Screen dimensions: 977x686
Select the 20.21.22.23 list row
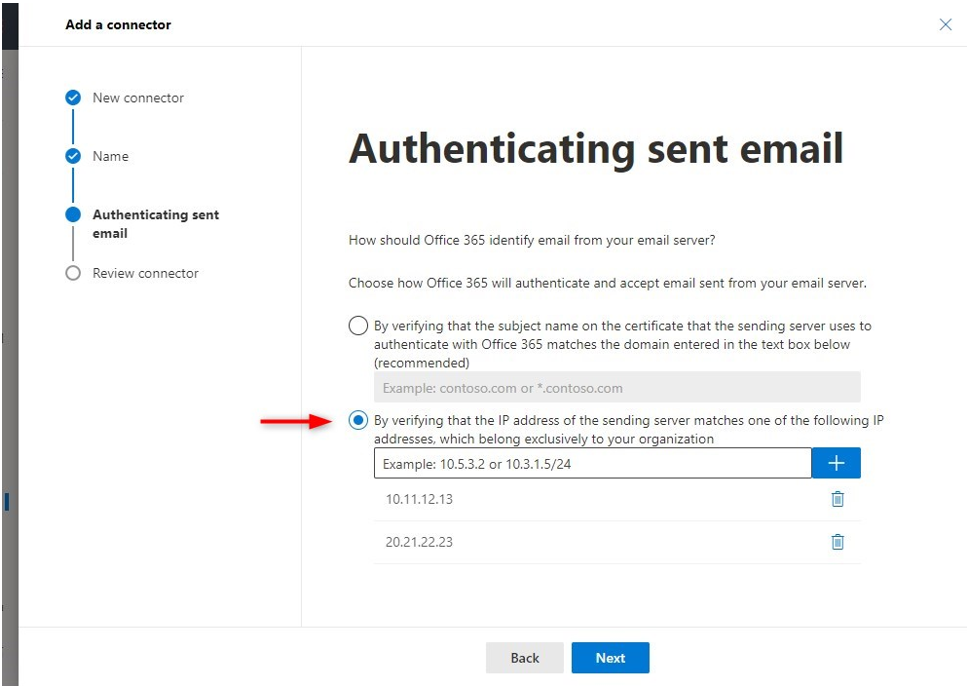[x=617, y=543]
